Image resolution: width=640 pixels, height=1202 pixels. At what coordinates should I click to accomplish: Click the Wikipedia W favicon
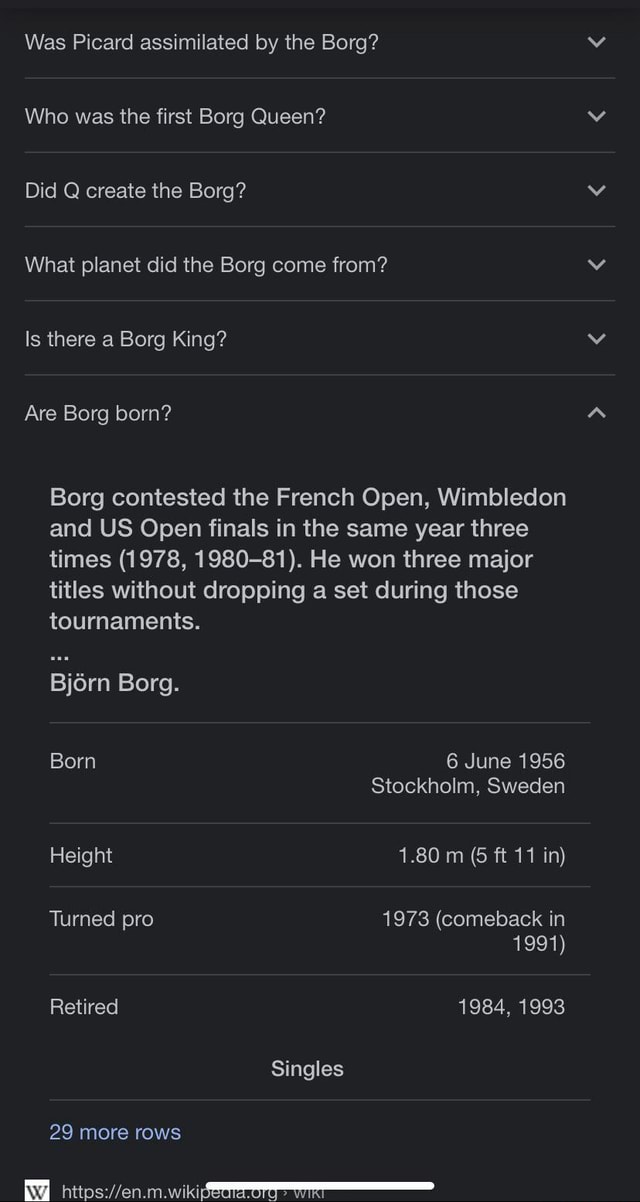tap(38, 1190)
